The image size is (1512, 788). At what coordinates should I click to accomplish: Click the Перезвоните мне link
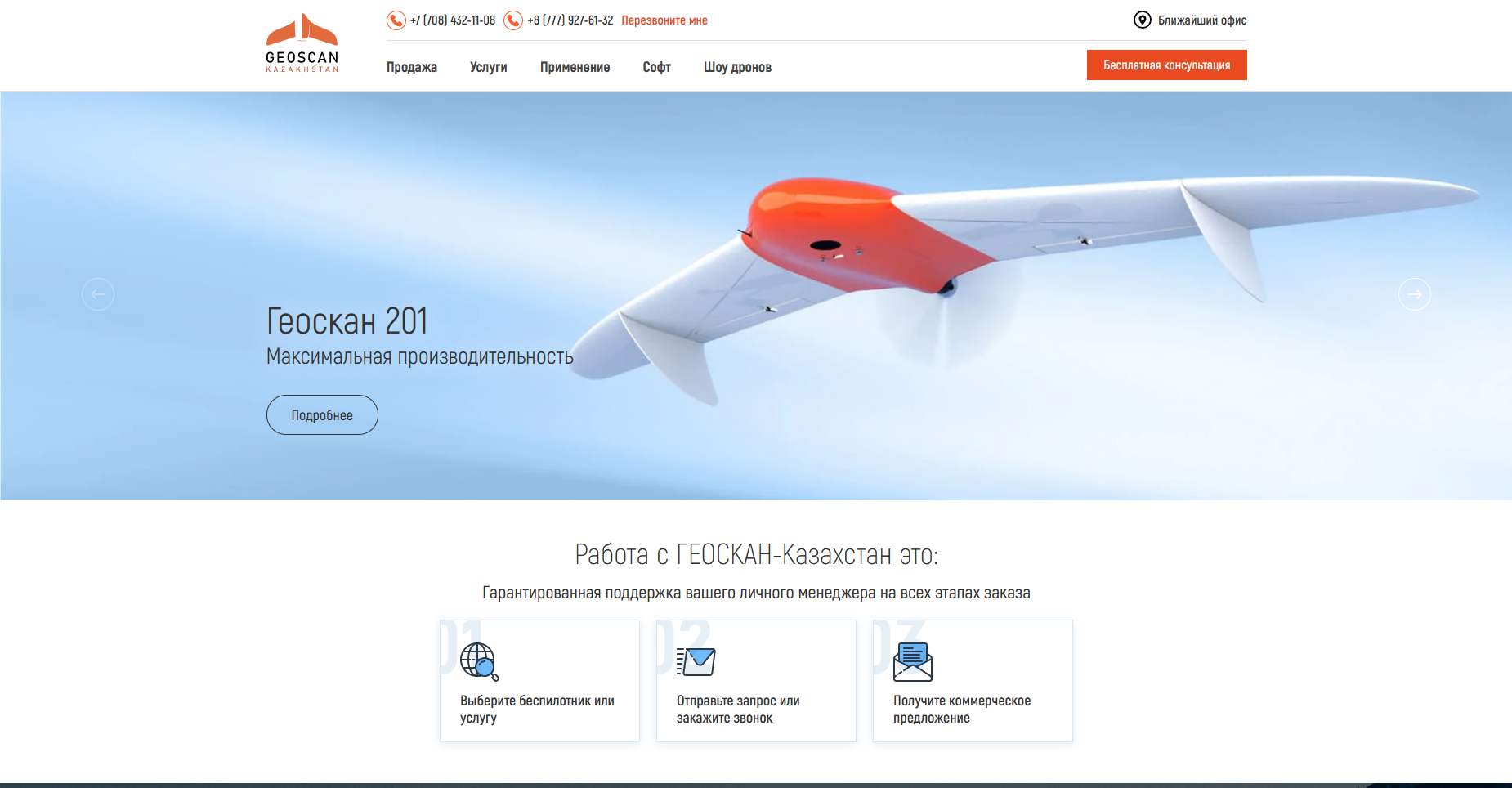[664, 20]
